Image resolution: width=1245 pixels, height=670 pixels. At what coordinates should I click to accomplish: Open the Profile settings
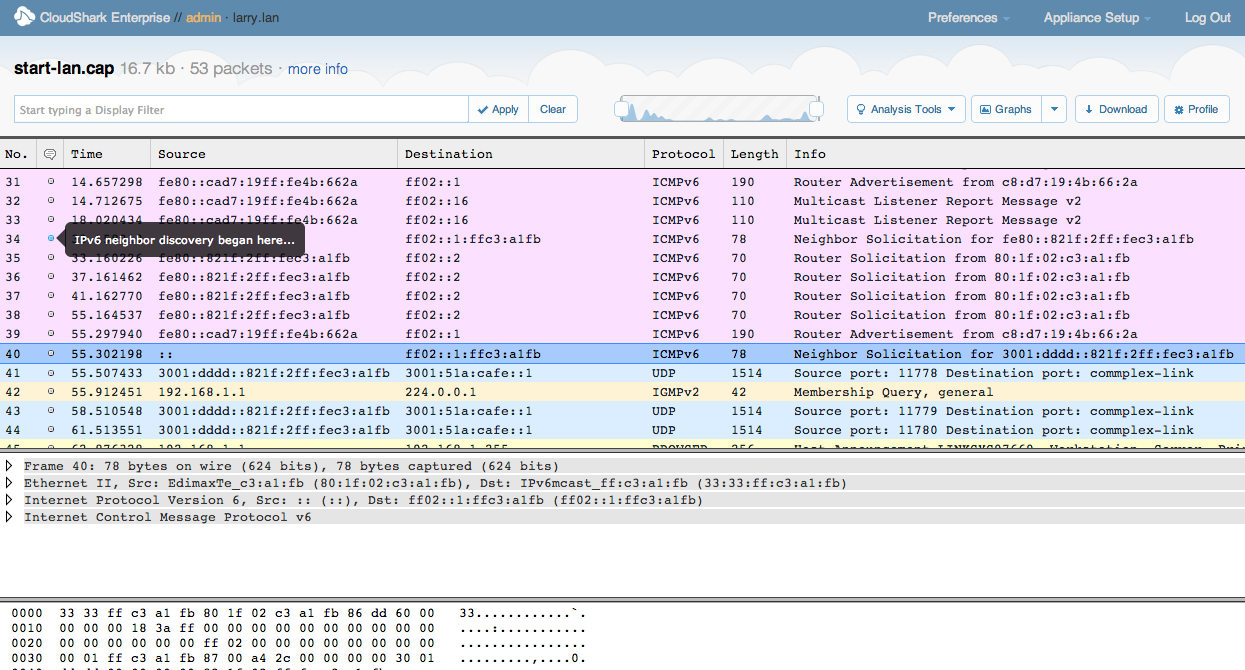[1197, 109]
